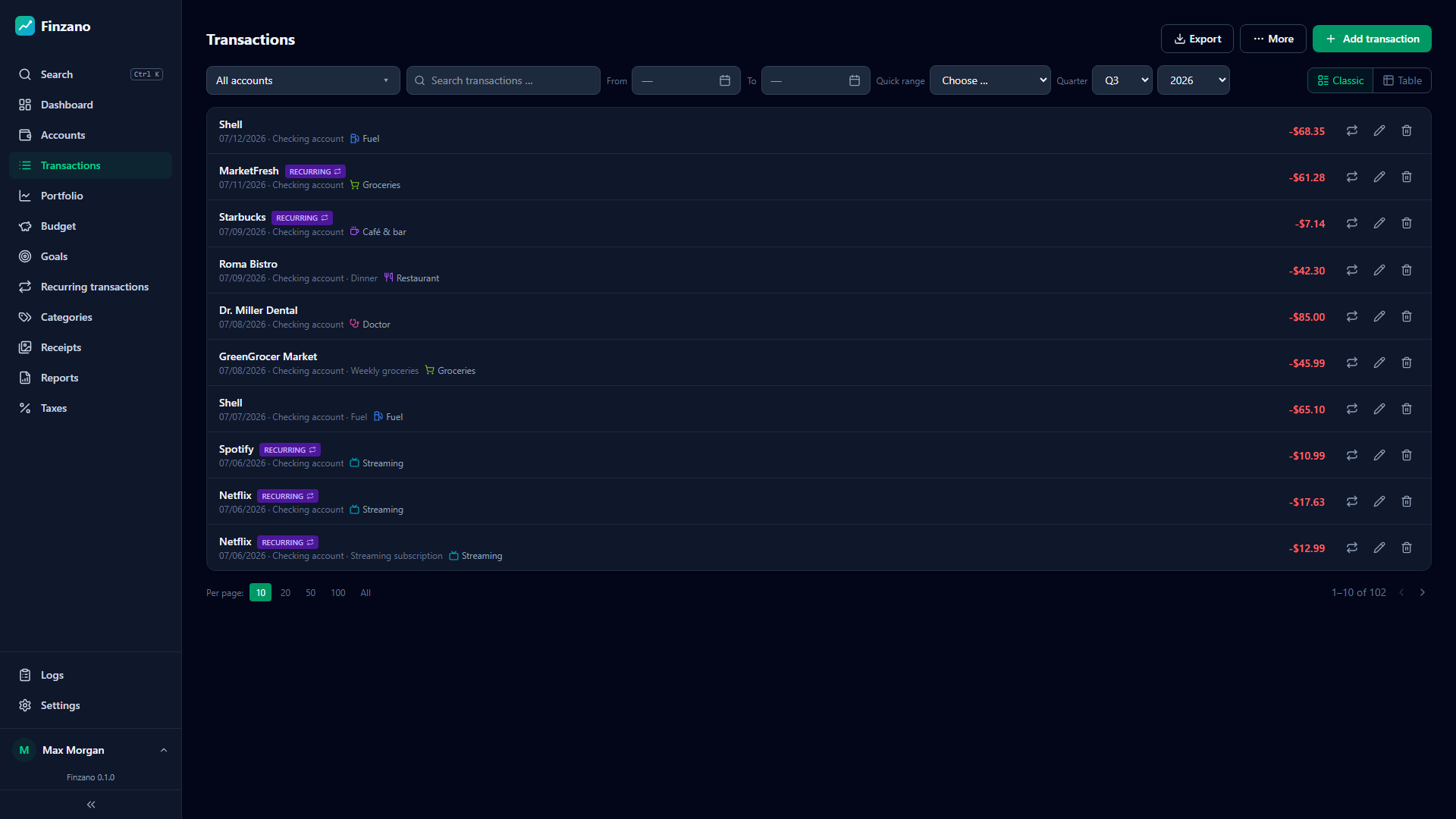Image resolution: width=1456 pixels, height=819 pixels.
Task: Click the Groceries category on GreenGrocer Market
Action: 450,371
